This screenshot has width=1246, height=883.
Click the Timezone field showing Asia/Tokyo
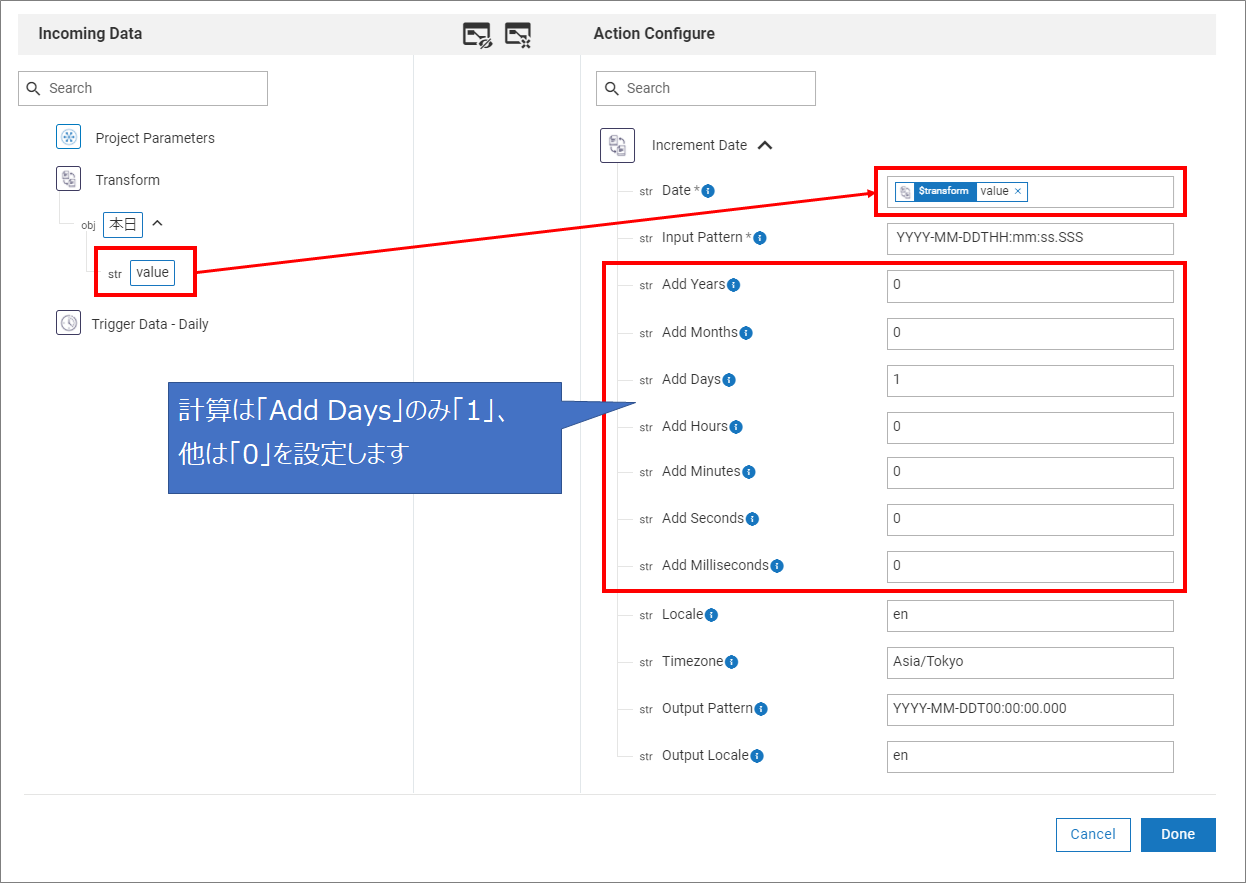point(1030,662)
